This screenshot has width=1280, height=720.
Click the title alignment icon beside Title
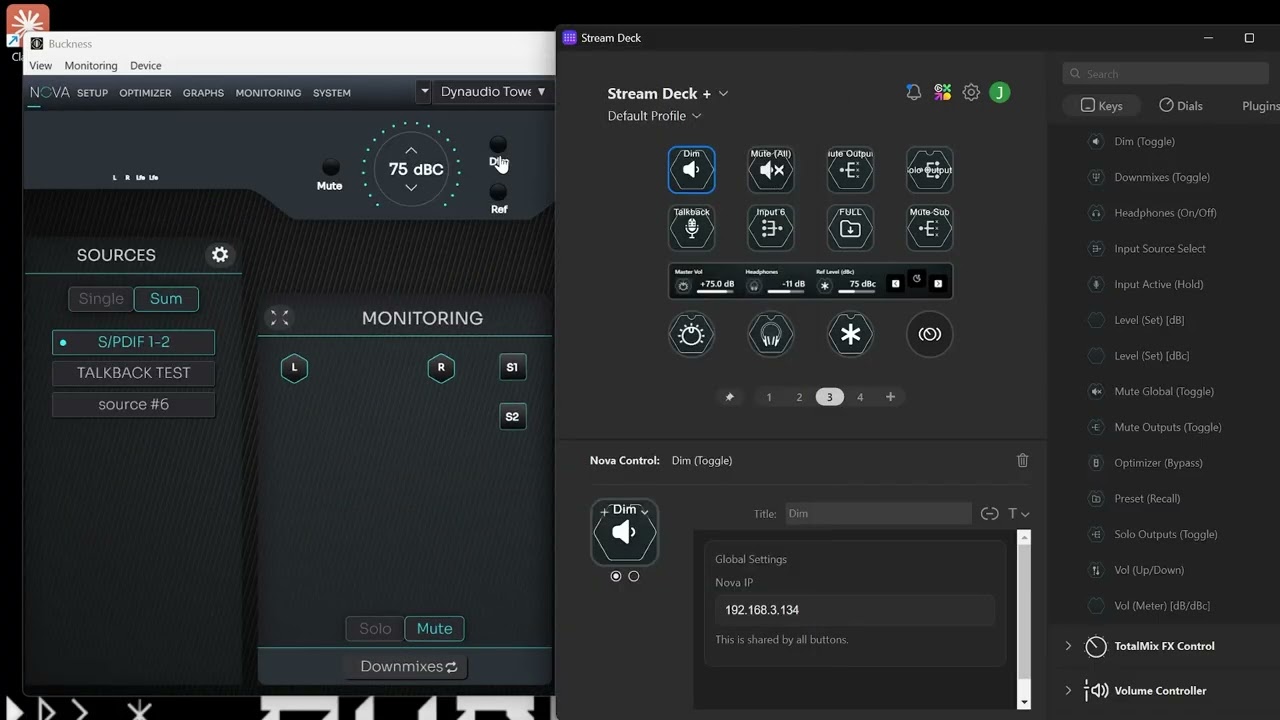tap(989, 513)
